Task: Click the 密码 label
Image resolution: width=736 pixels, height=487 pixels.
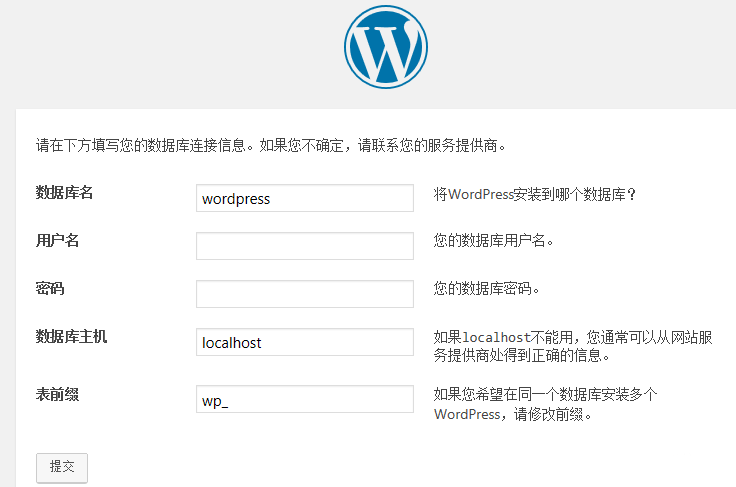Action: point(50,288)
